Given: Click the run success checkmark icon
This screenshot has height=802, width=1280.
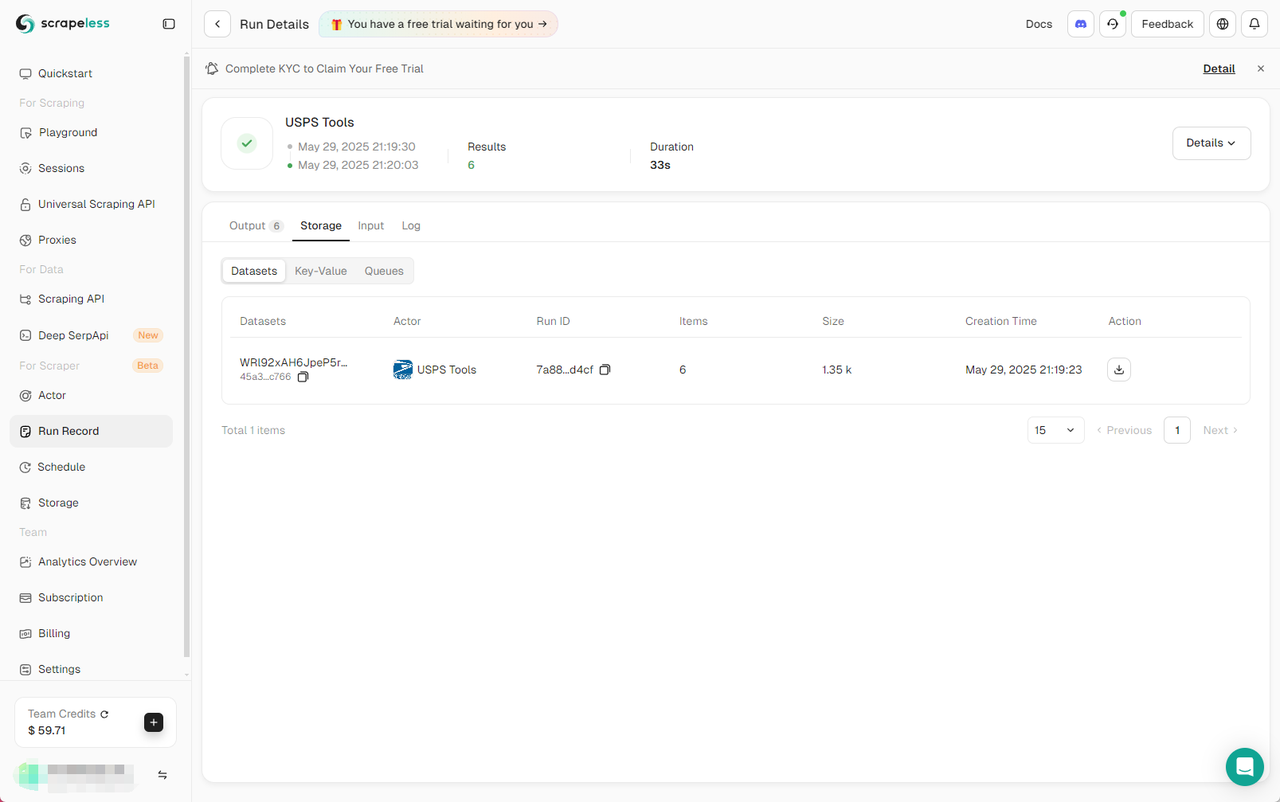Looking at the screenshot, I should pos(247,143).
